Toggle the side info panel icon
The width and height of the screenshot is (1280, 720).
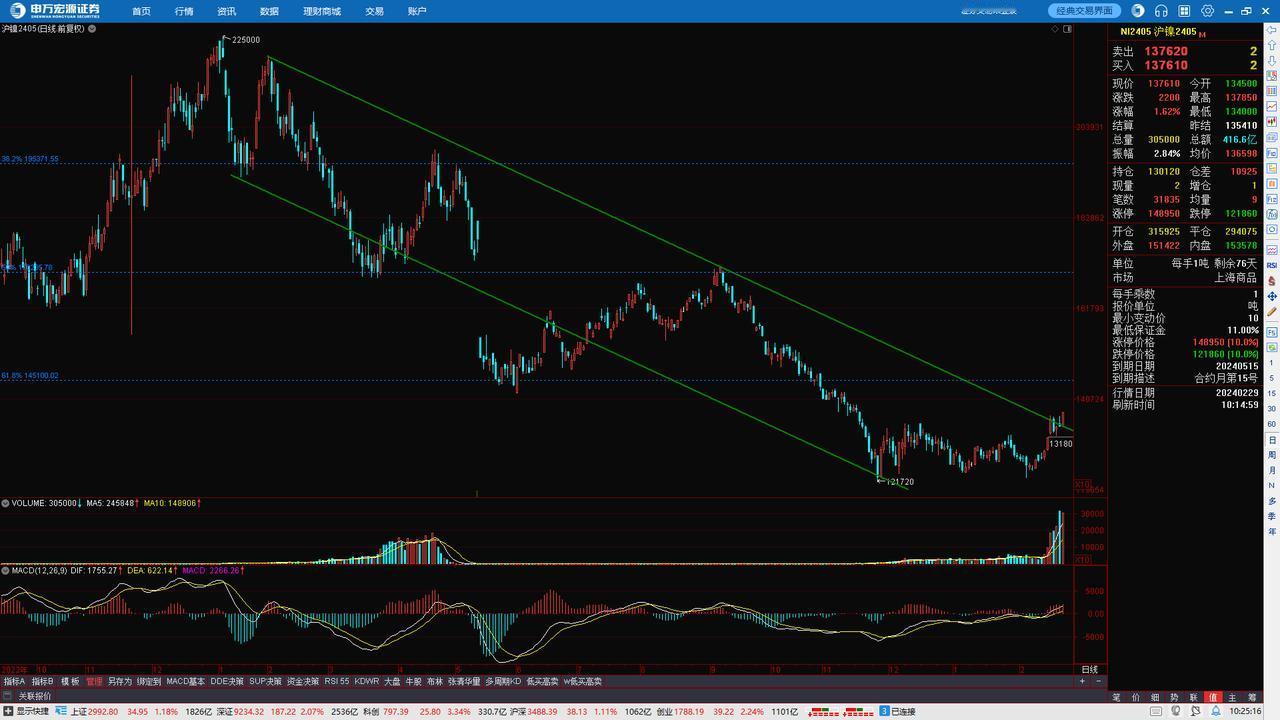tap(1068, 29)
